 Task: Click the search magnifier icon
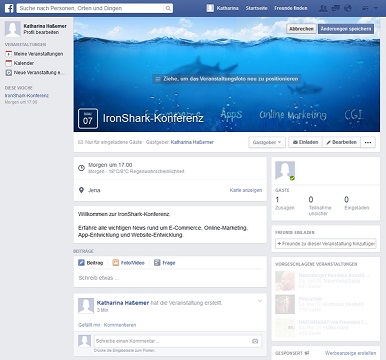(x=168, y=8)
